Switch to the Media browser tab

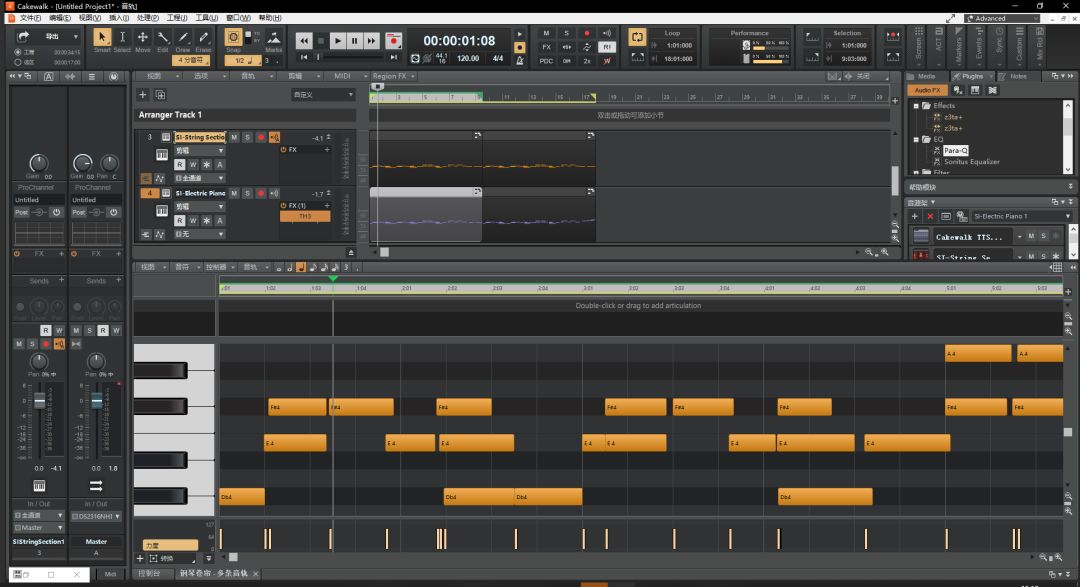click(x=927, y=76)
